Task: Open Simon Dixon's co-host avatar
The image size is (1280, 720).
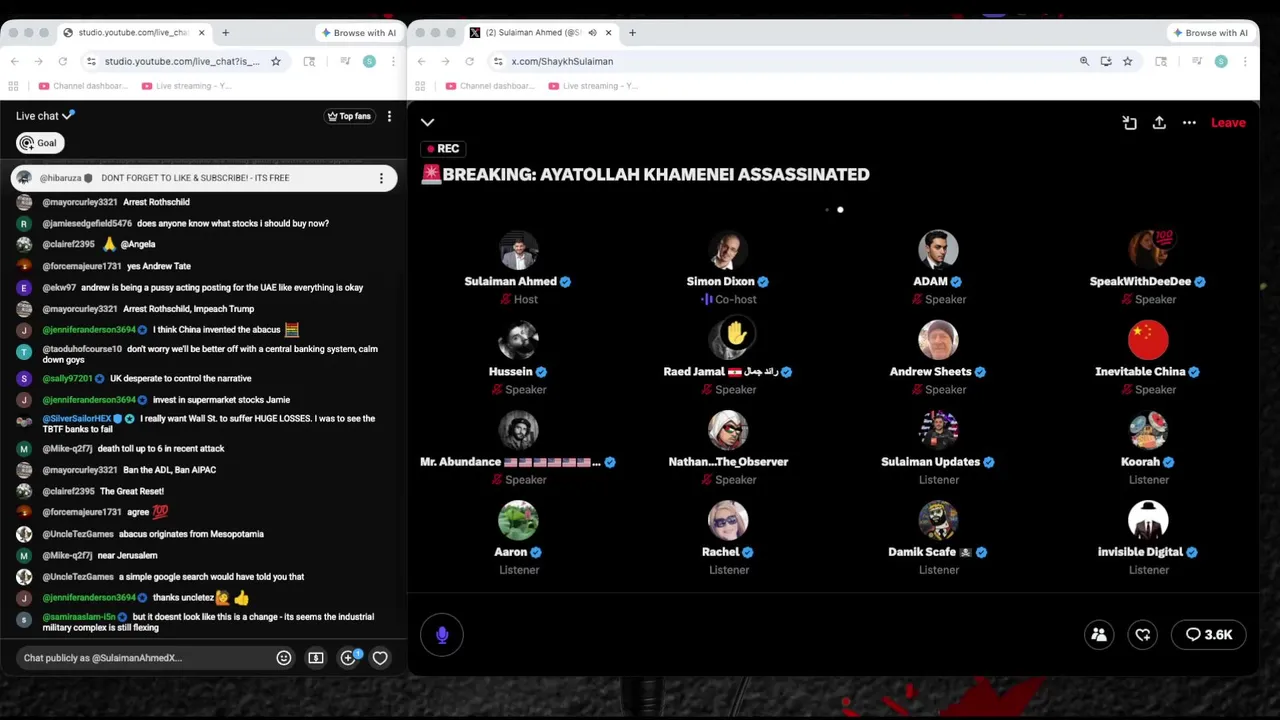Action: (x=728, y=250)
